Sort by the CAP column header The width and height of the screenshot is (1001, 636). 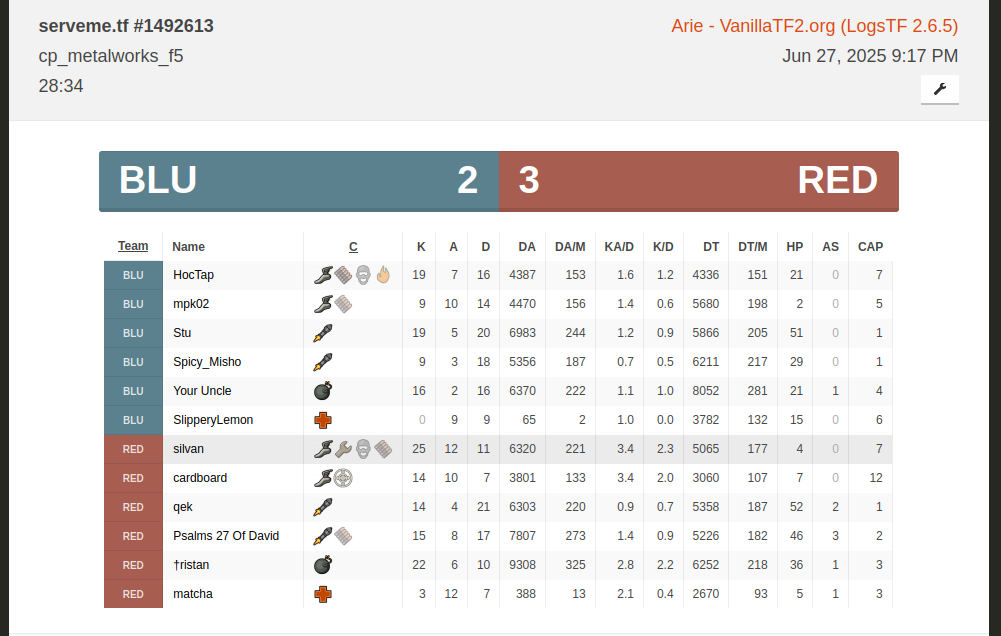coord(870,246)
